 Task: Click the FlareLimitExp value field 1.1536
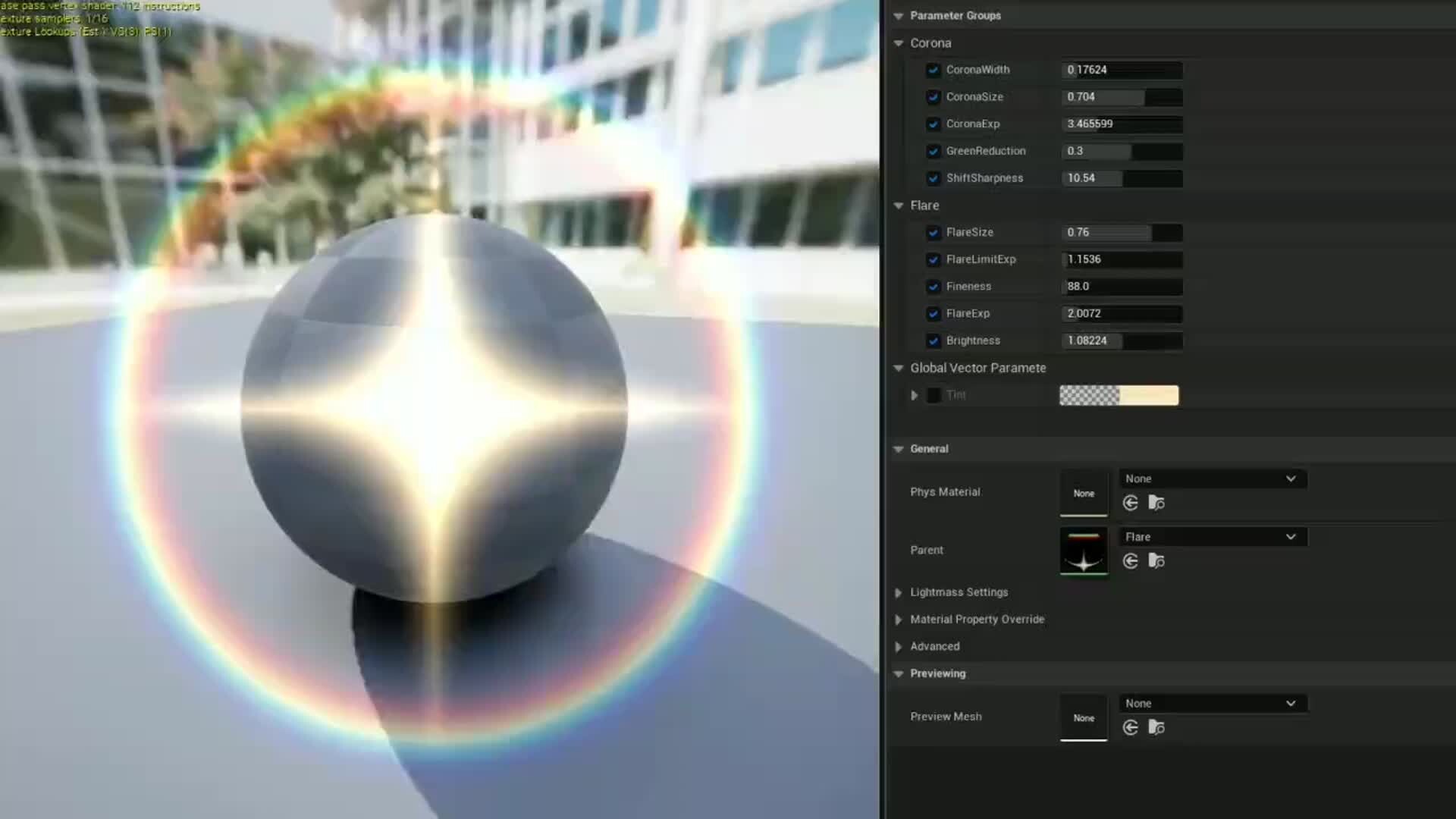tap(1122, 259)
